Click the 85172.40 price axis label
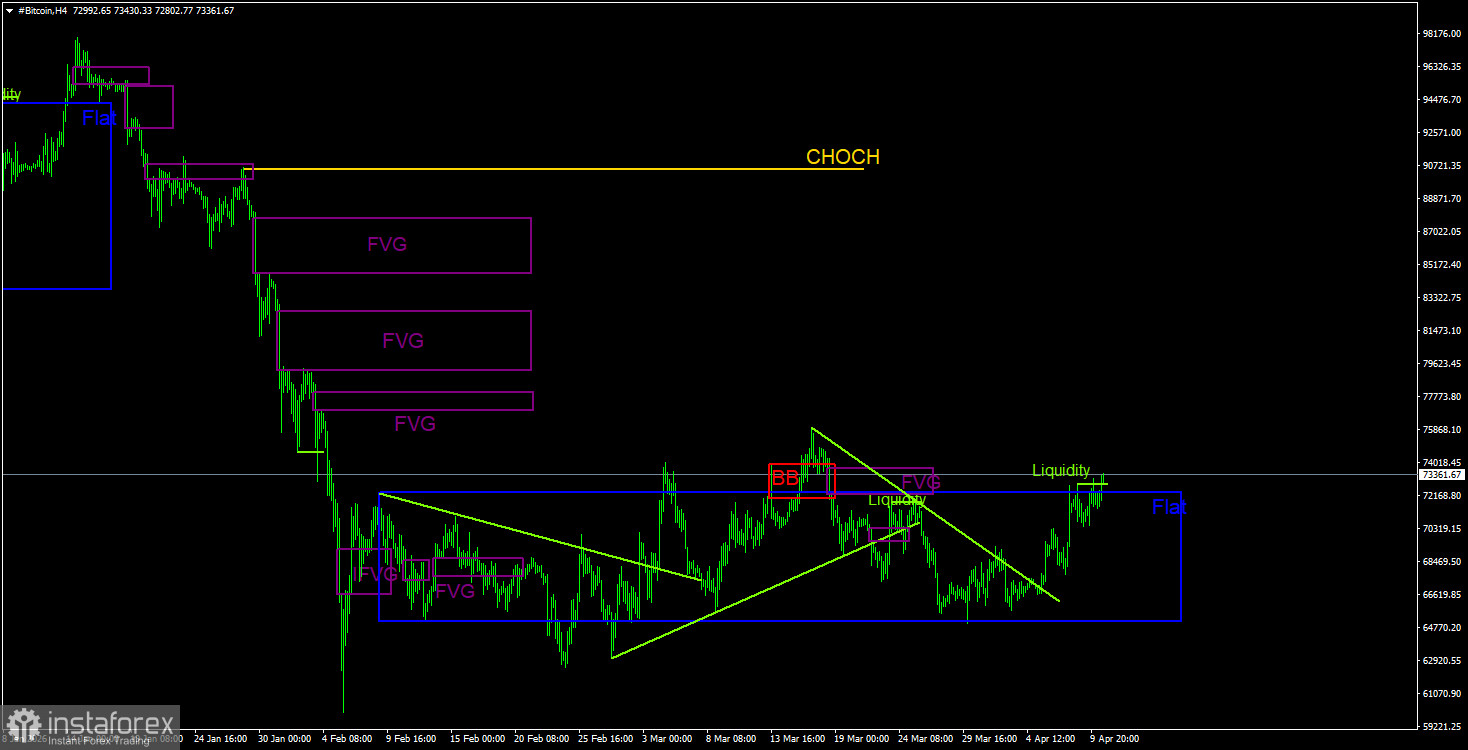This screenshot has height=750, width=1468. click(1442, 265)
